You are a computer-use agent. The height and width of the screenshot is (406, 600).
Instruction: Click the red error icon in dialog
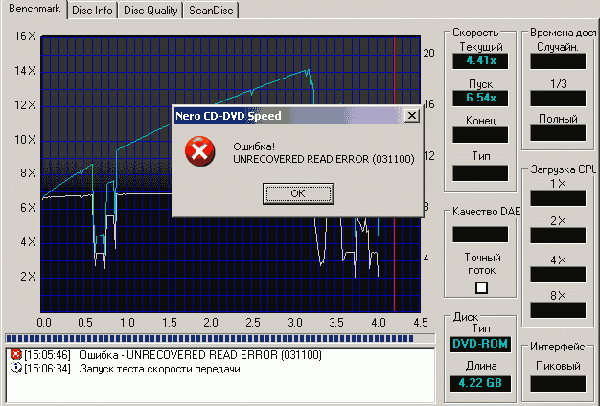(200, 151)
